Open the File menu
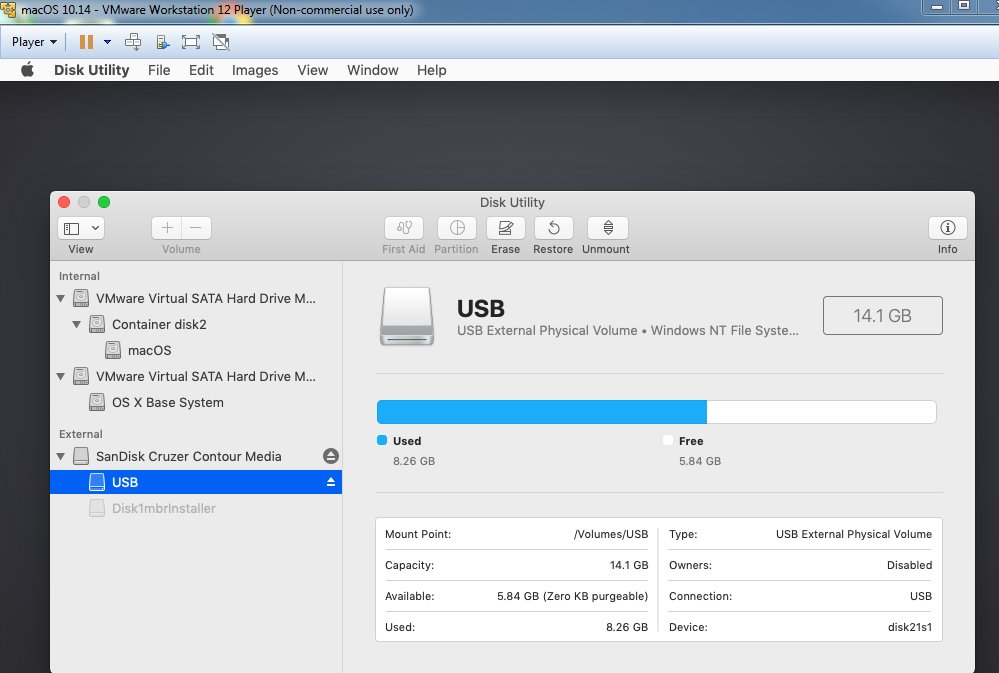999x673 pixels. [159, 70]
